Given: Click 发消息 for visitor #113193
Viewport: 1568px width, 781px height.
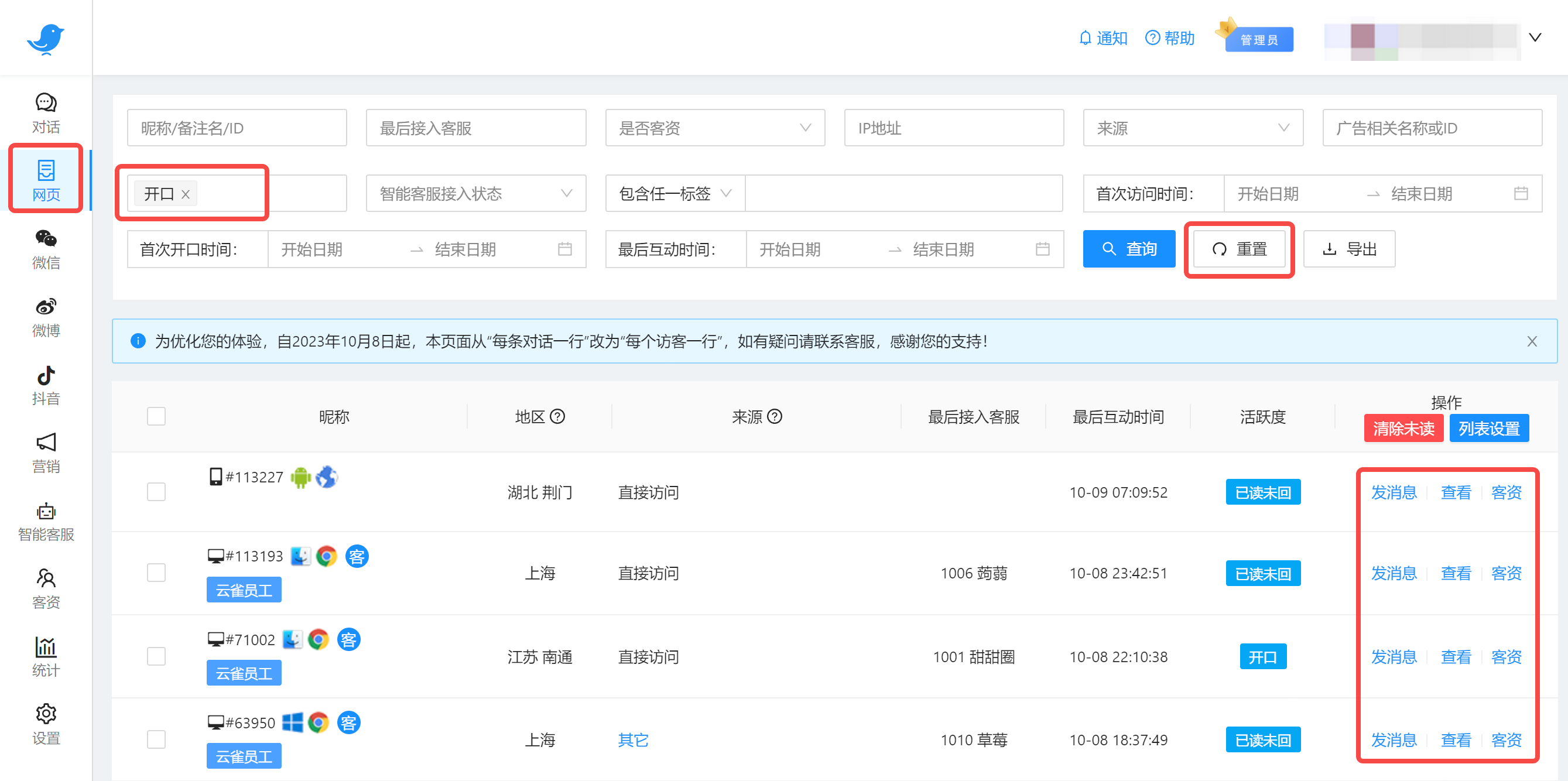Looking at the screenshot, I should tap(1394, 573).
